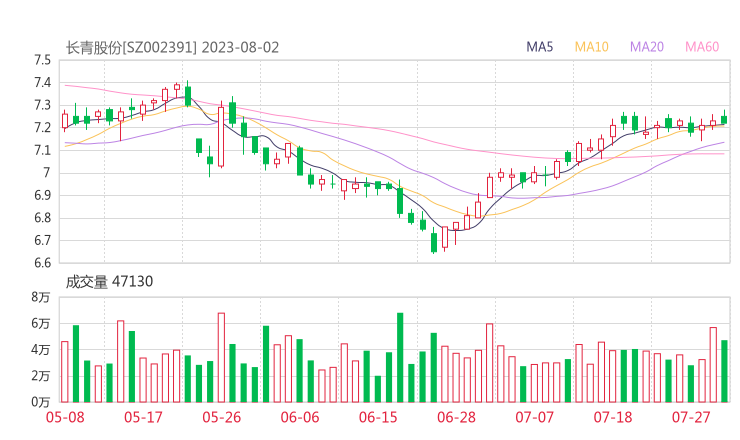Click the 0万 volume axis label
The width and height of the screenshot is (740, 440).
[41, 402]
